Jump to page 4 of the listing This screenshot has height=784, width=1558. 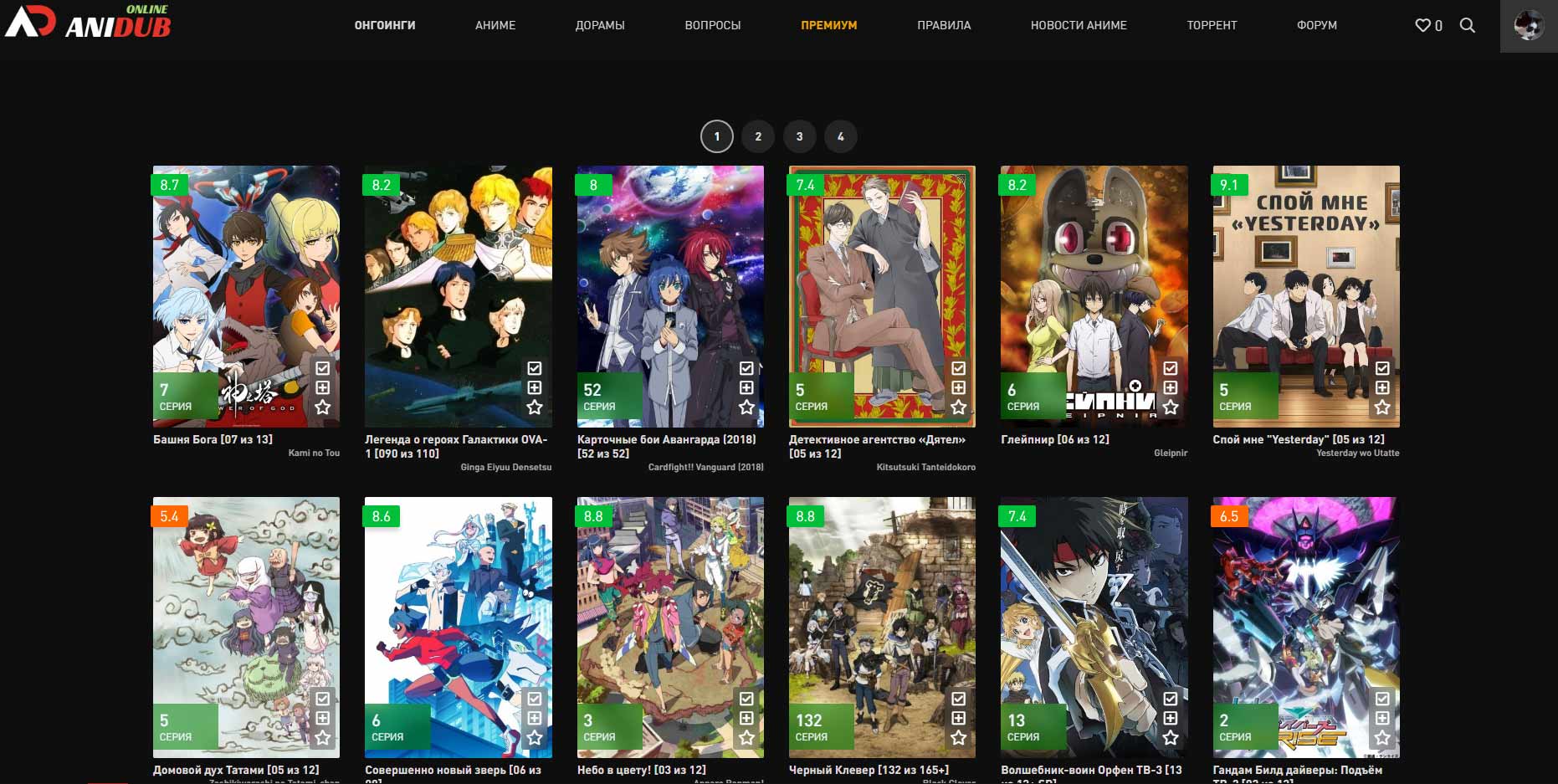(841, 136)
